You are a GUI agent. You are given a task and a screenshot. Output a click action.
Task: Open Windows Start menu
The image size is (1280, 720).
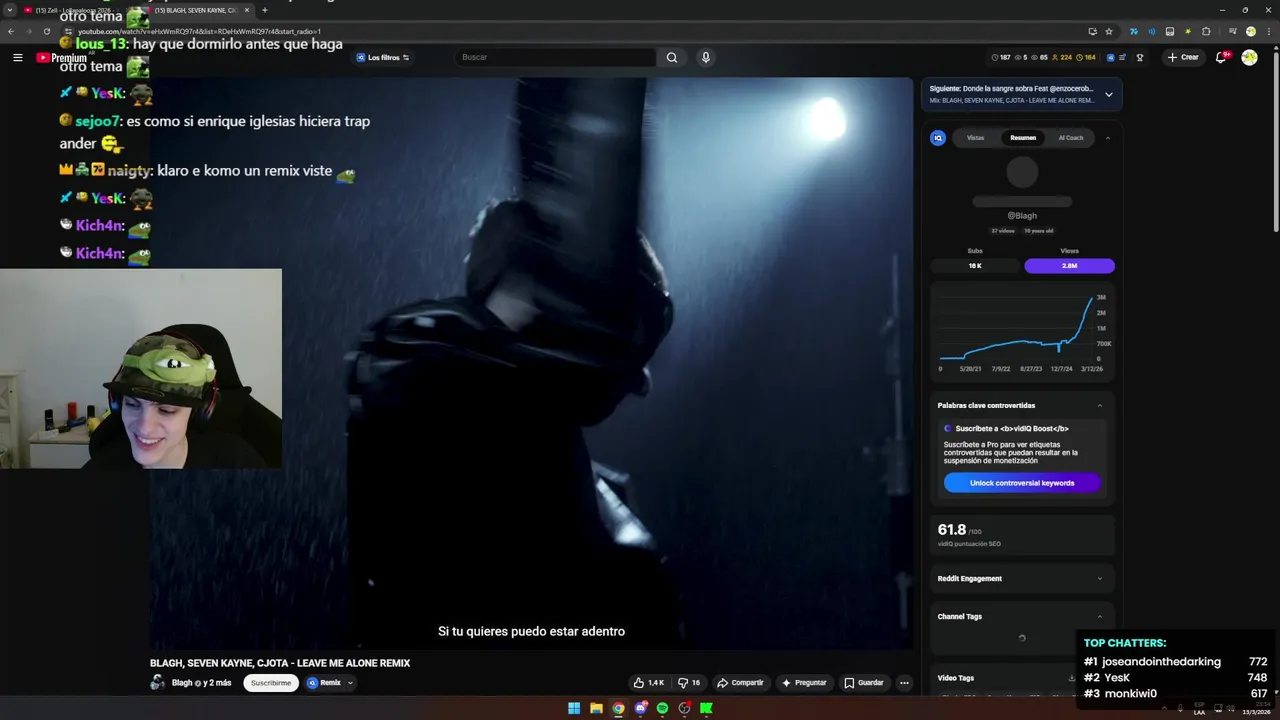tap(574, 708)
